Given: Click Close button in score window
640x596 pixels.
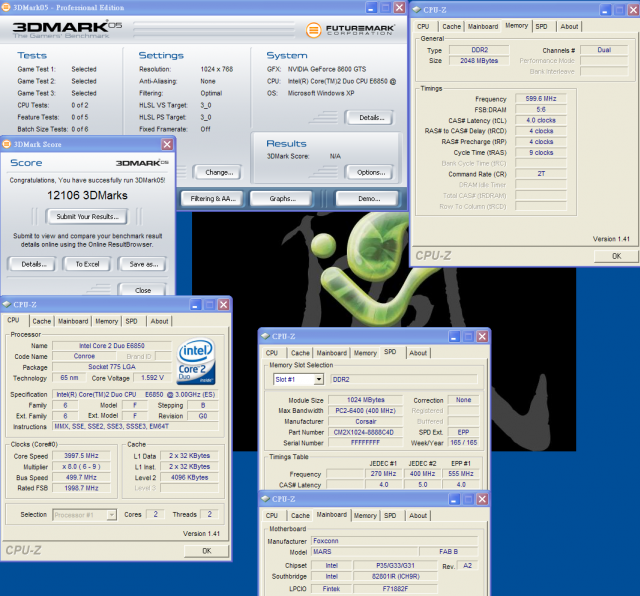Looking at the screenshot, I should coord(143,290).
